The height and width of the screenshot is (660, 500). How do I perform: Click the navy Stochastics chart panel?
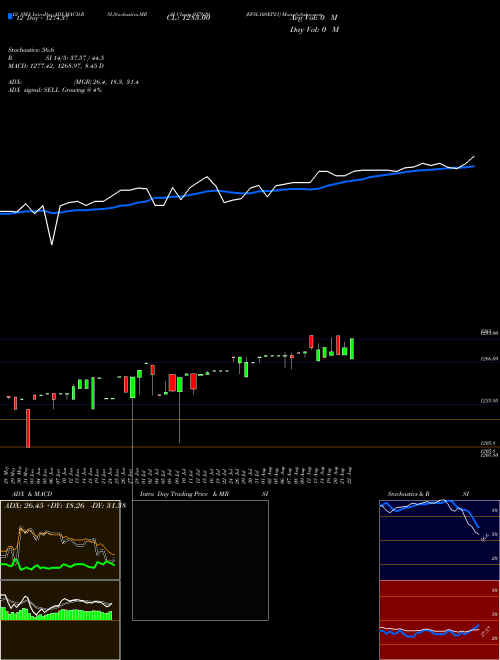coord(439,540)
